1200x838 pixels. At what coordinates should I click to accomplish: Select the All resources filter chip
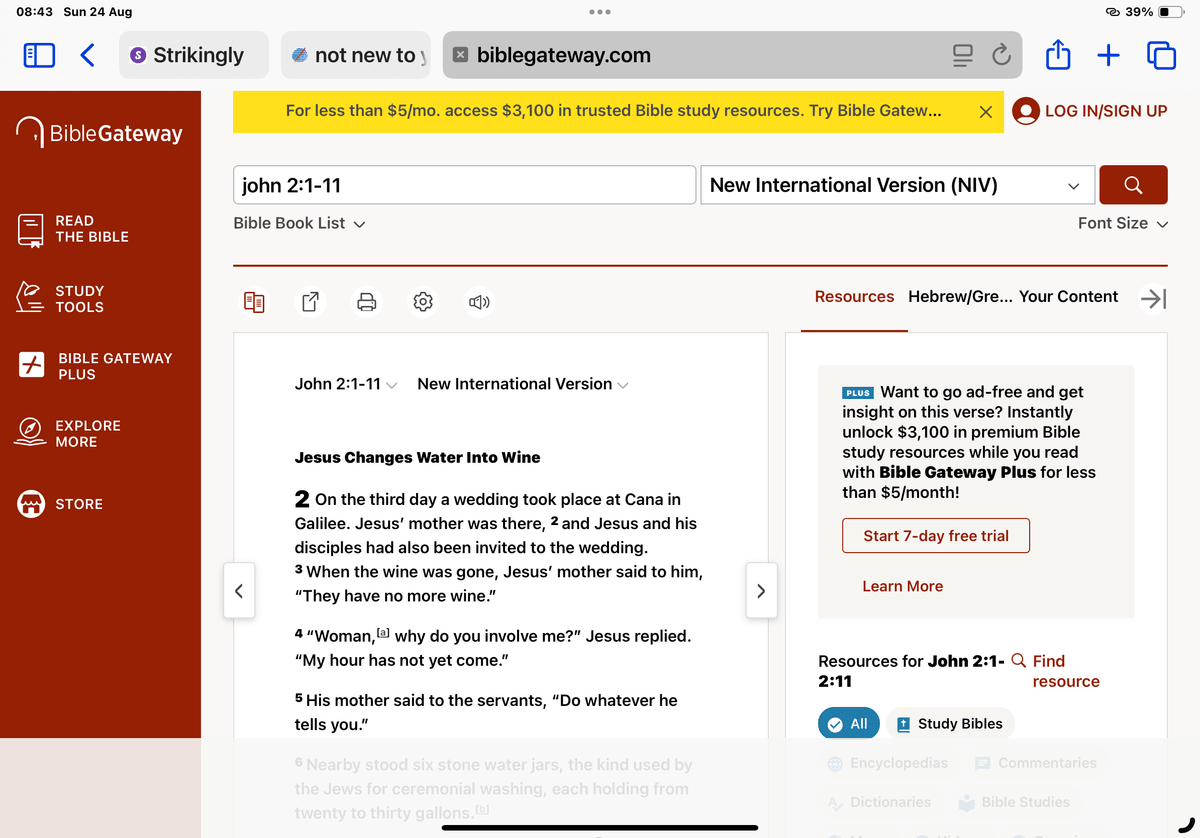[848, 724]
